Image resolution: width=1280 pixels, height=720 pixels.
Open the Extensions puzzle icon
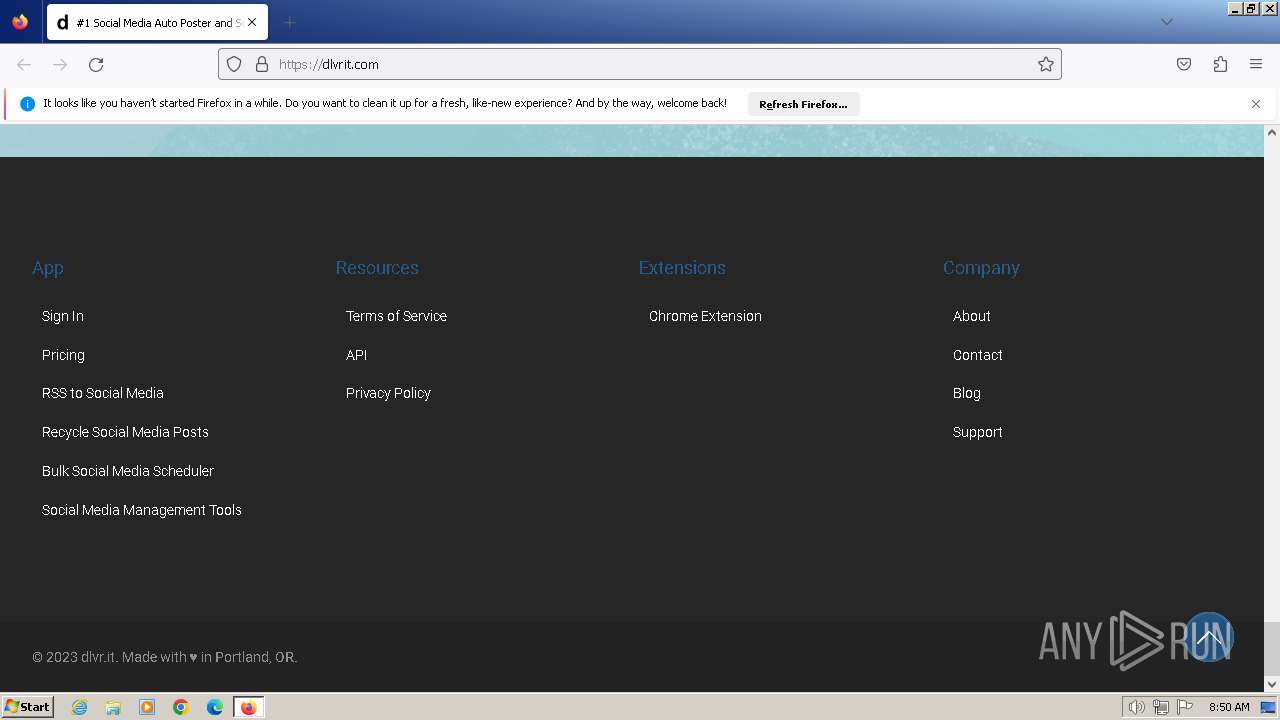point(1220,64)
